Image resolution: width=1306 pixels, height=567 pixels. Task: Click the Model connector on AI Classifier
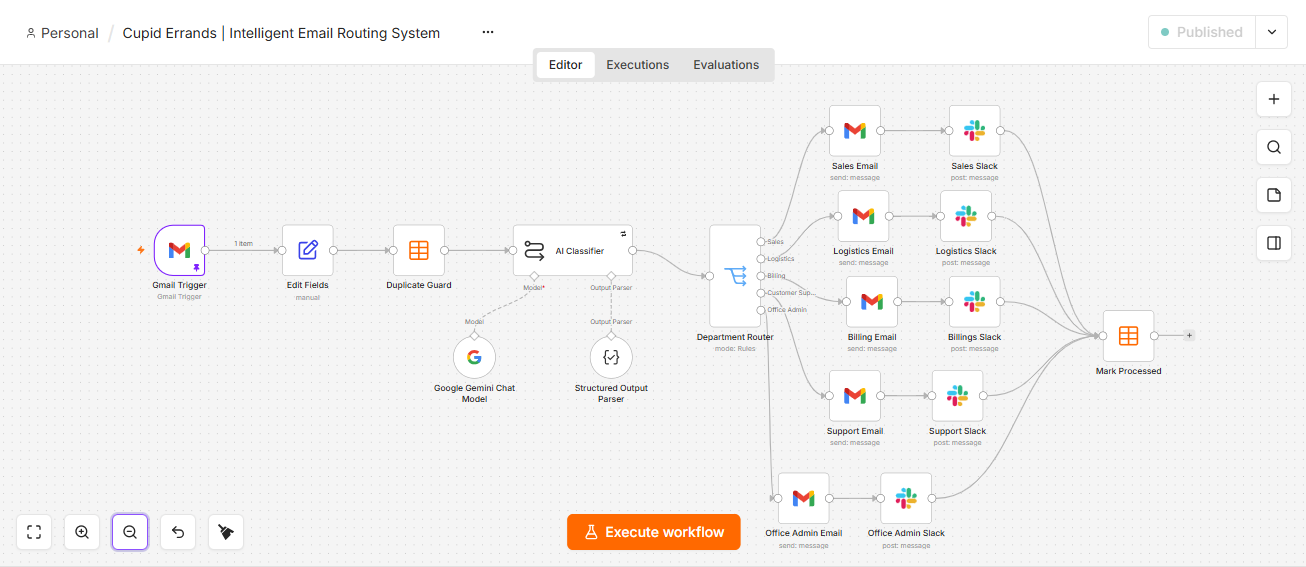pos(534,276)
